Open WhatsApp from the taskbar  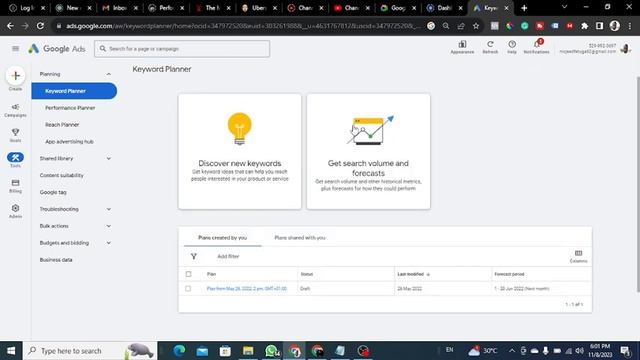click(271, 351)
